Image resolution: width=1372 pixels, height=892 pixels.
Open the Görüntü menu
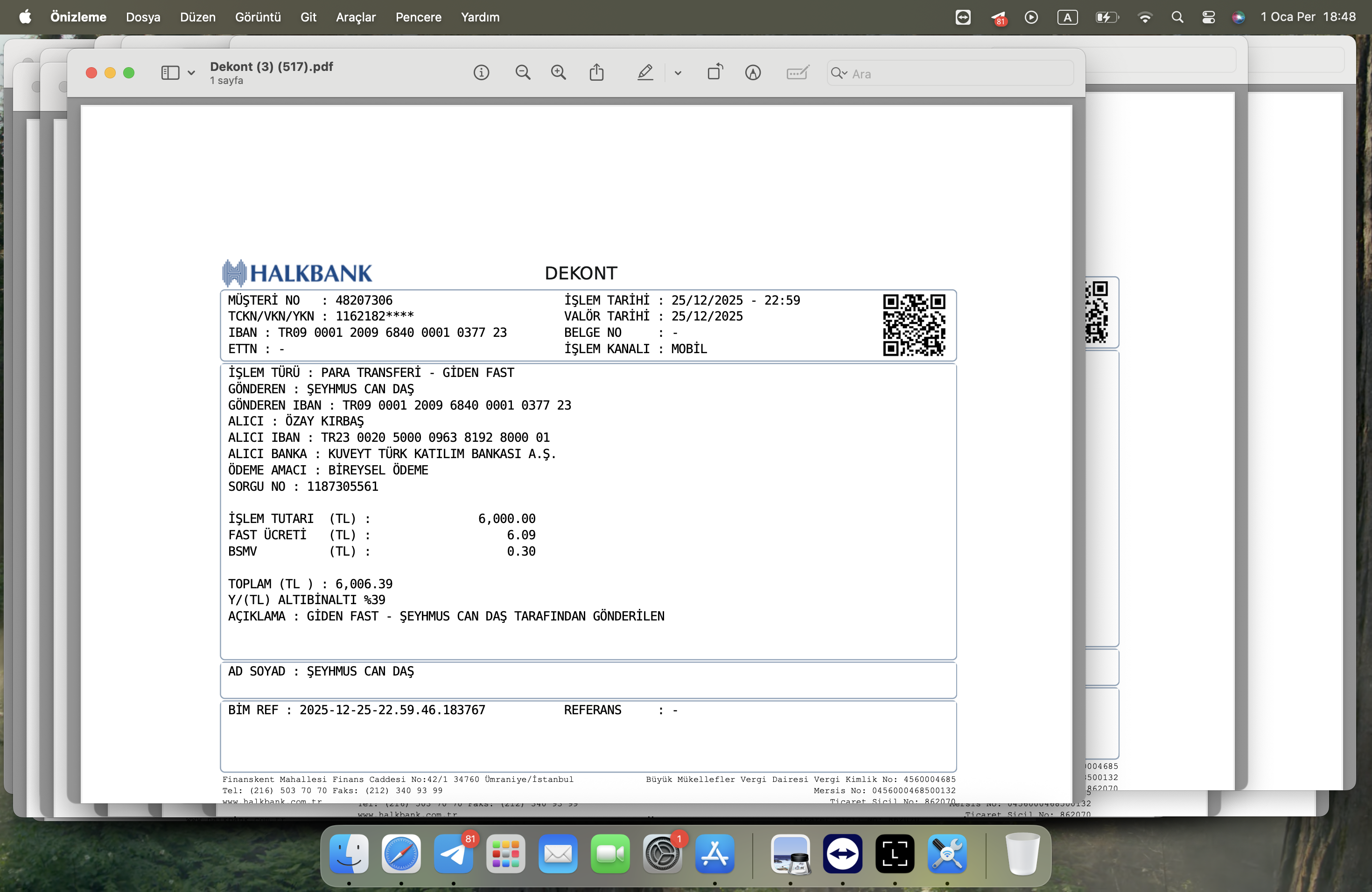pyautogui.click(x=258, y=17)
